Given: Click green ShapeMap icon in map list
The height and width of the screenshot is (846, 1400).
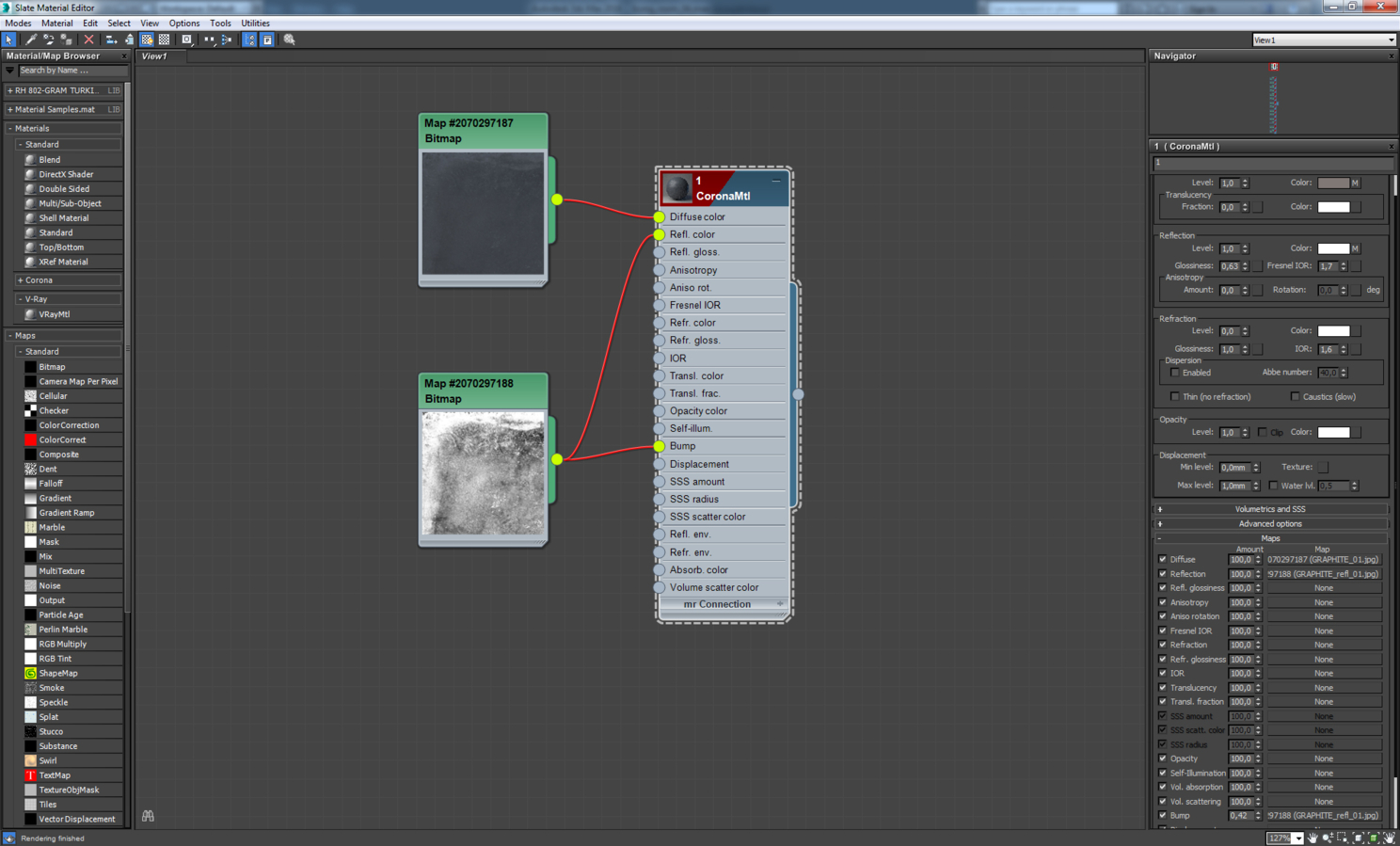Looking at the screenshot, I should (30, 673).
